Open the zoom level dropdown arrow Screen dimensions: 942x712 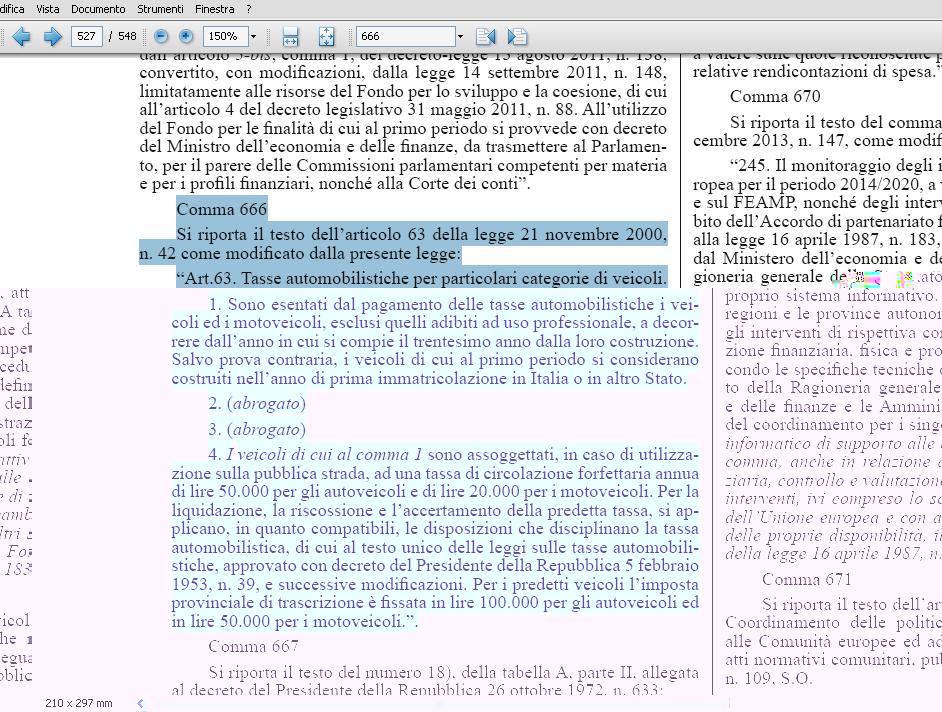coord(254,36)
